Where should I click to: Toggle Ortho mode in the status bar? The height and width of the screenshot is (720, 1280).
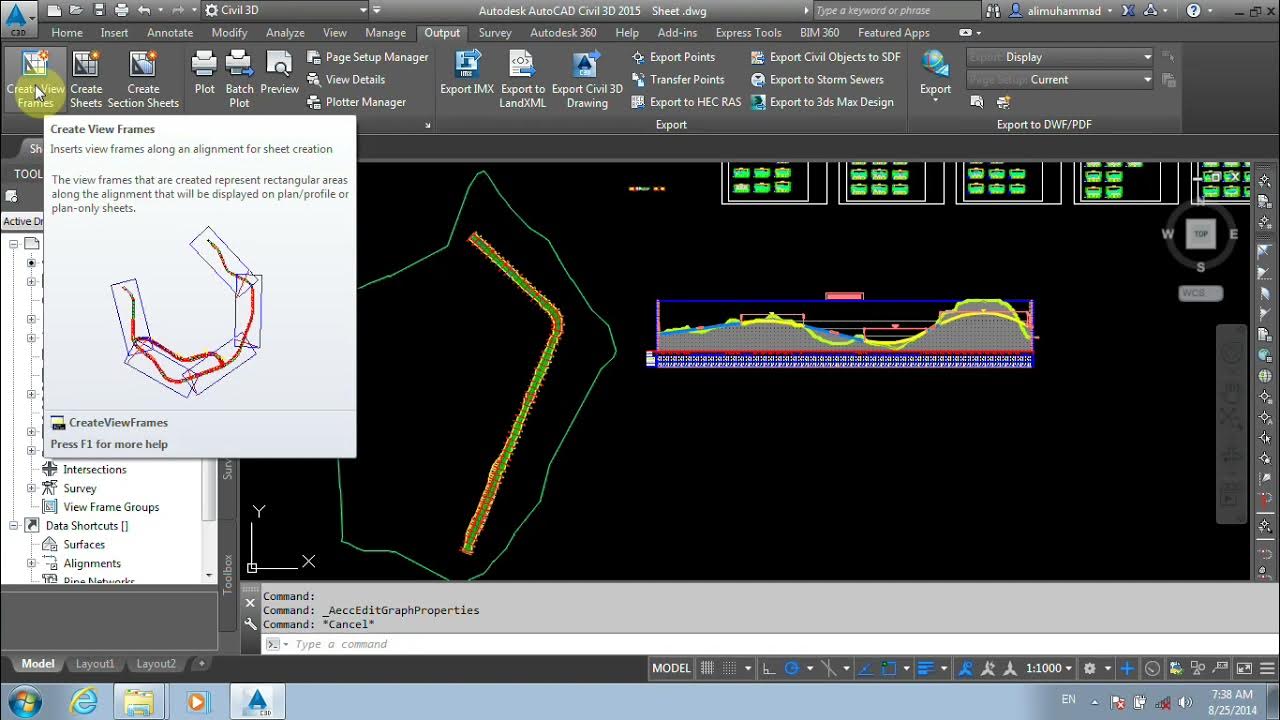769,668
